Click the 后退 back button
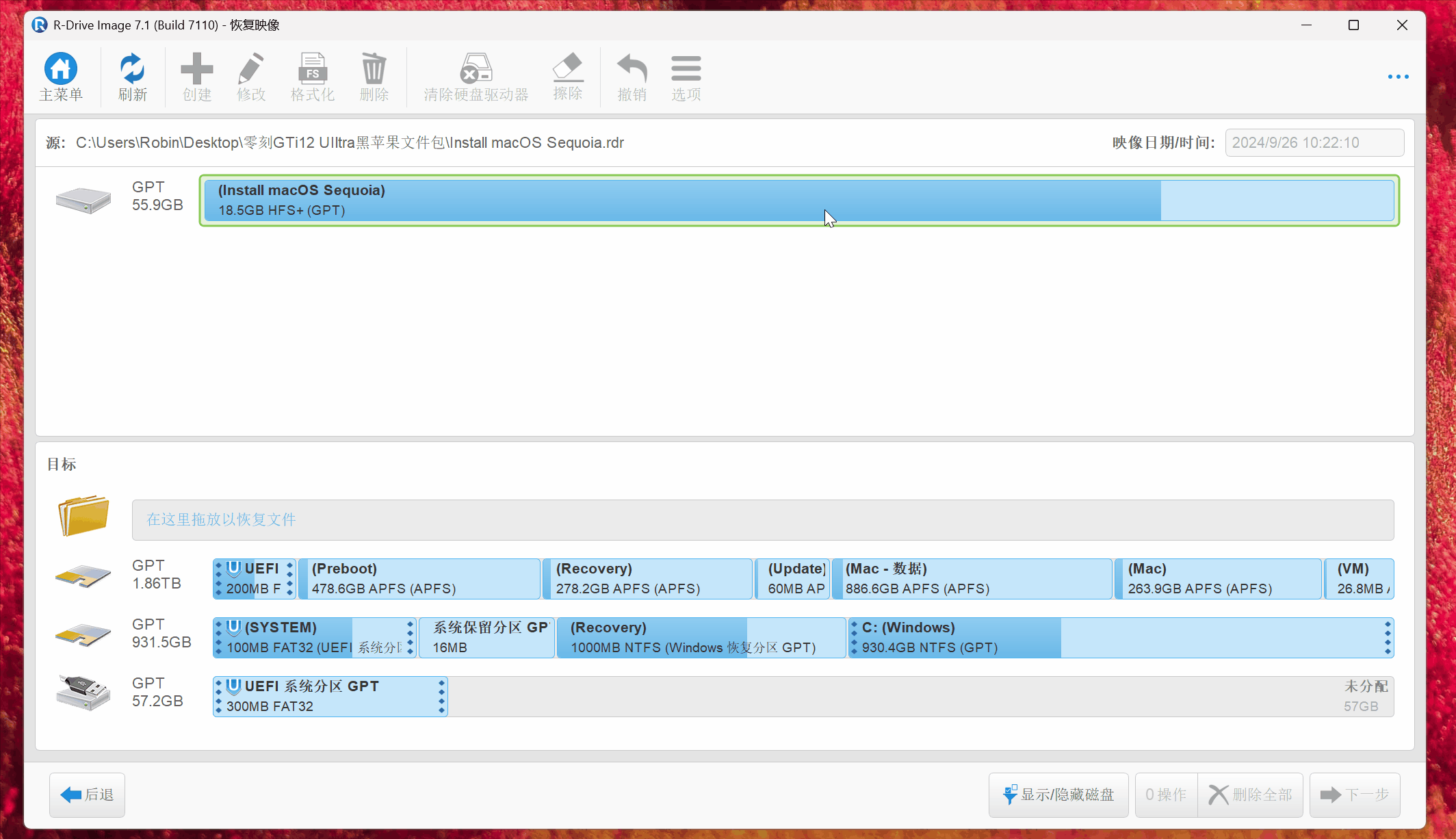1456x839 pixels. [x=87, y=795]
